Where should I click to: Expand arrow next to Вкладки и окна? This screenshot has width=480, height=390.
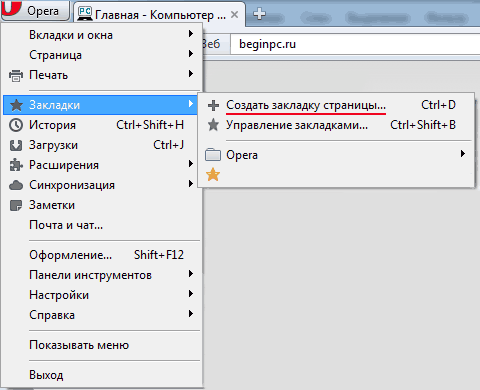191,33
